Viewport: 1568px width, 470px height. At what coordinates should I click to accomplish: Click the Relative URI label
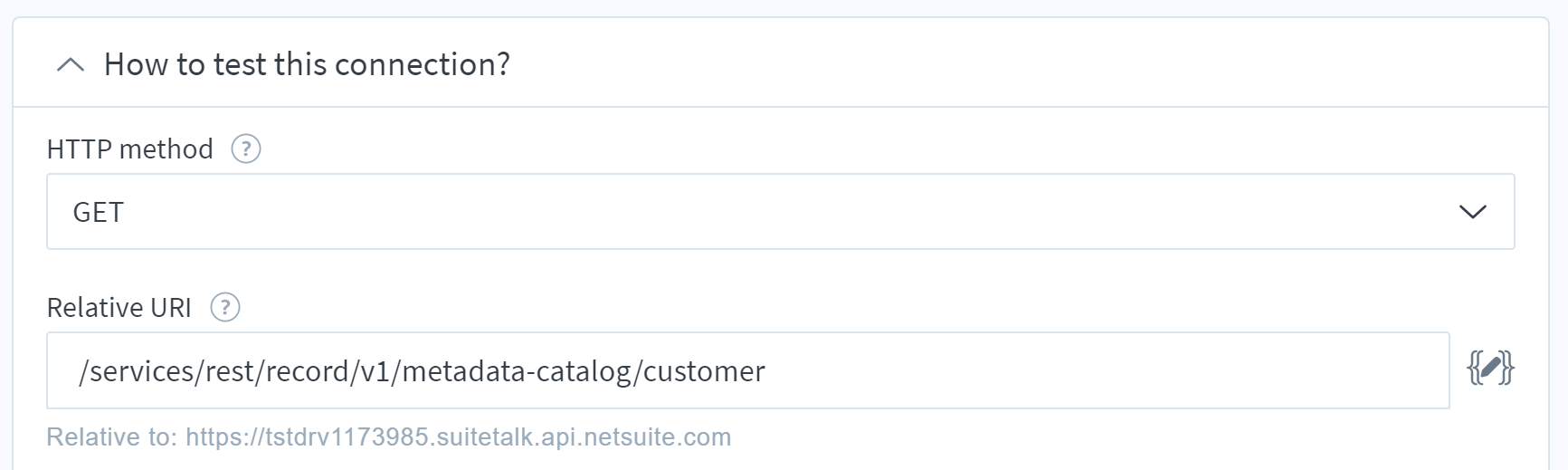point(119,308)
